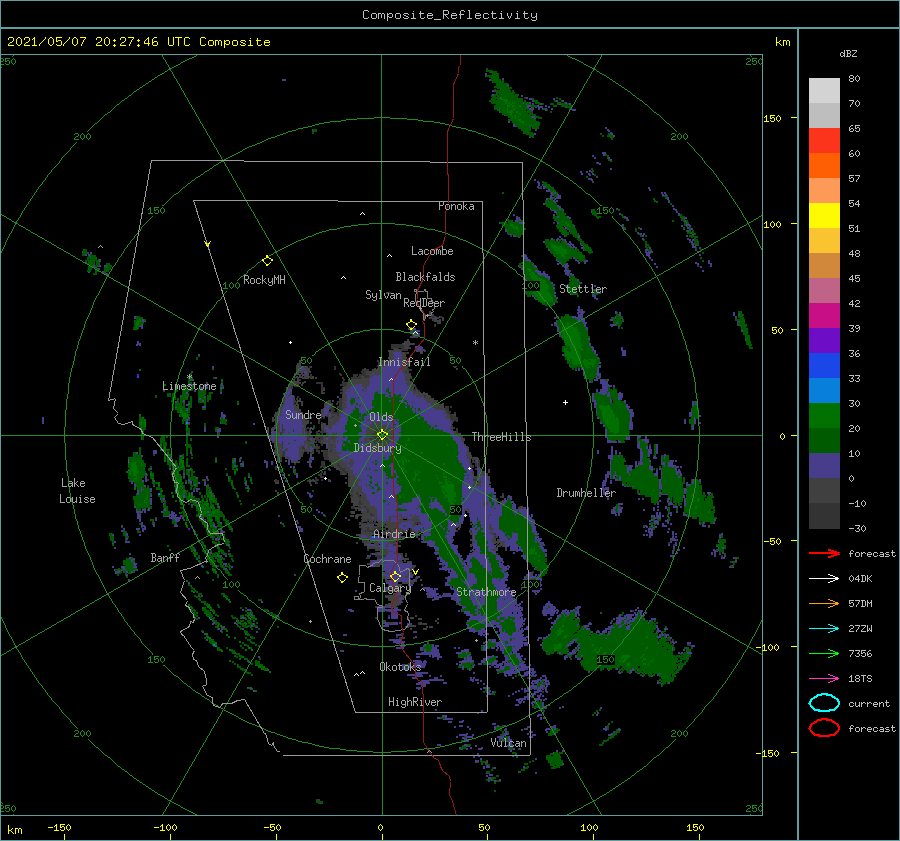Click the Airdrie city label
Screen dimensions: 900x841
tap(394, 534)
